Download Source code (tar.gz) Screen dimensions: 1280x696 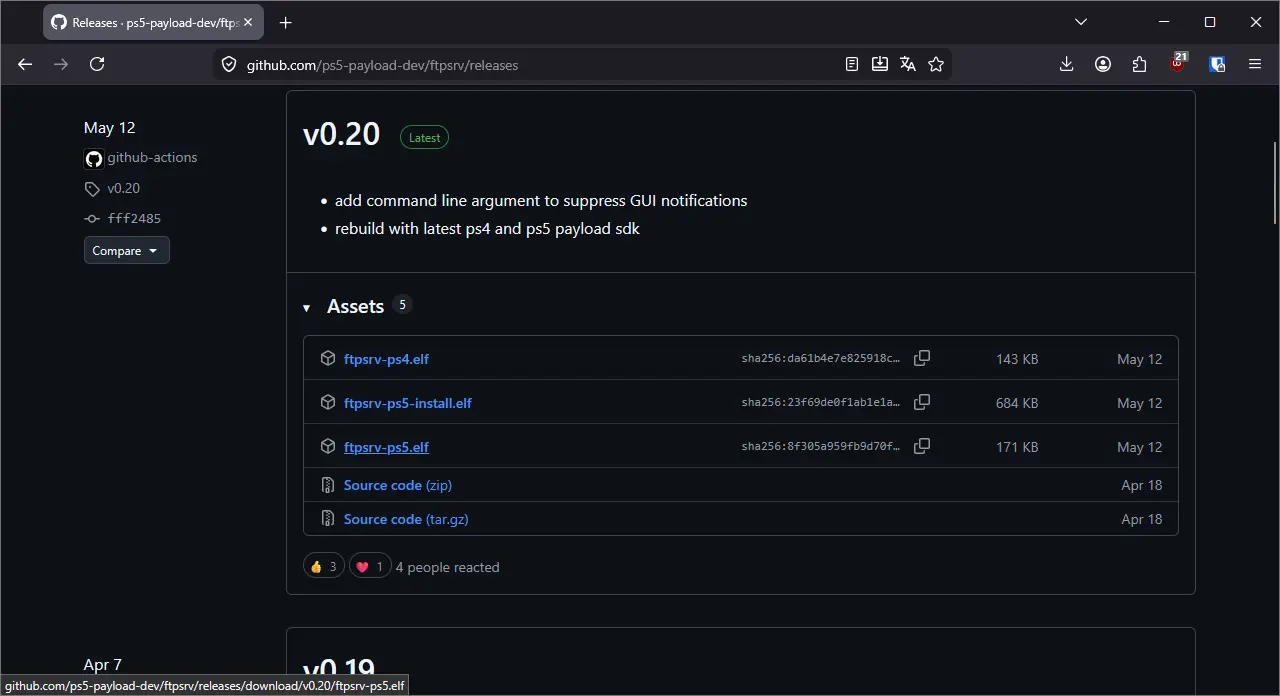[406, 519]
